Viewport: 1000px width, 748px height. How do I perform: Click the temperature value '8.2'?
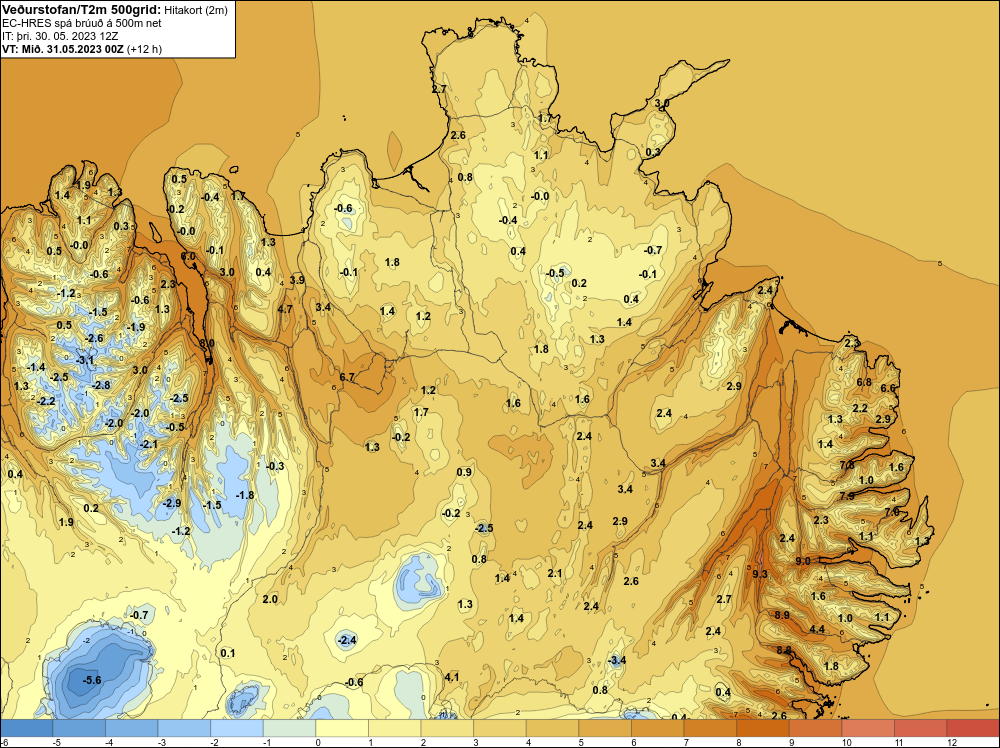[784, 650]
